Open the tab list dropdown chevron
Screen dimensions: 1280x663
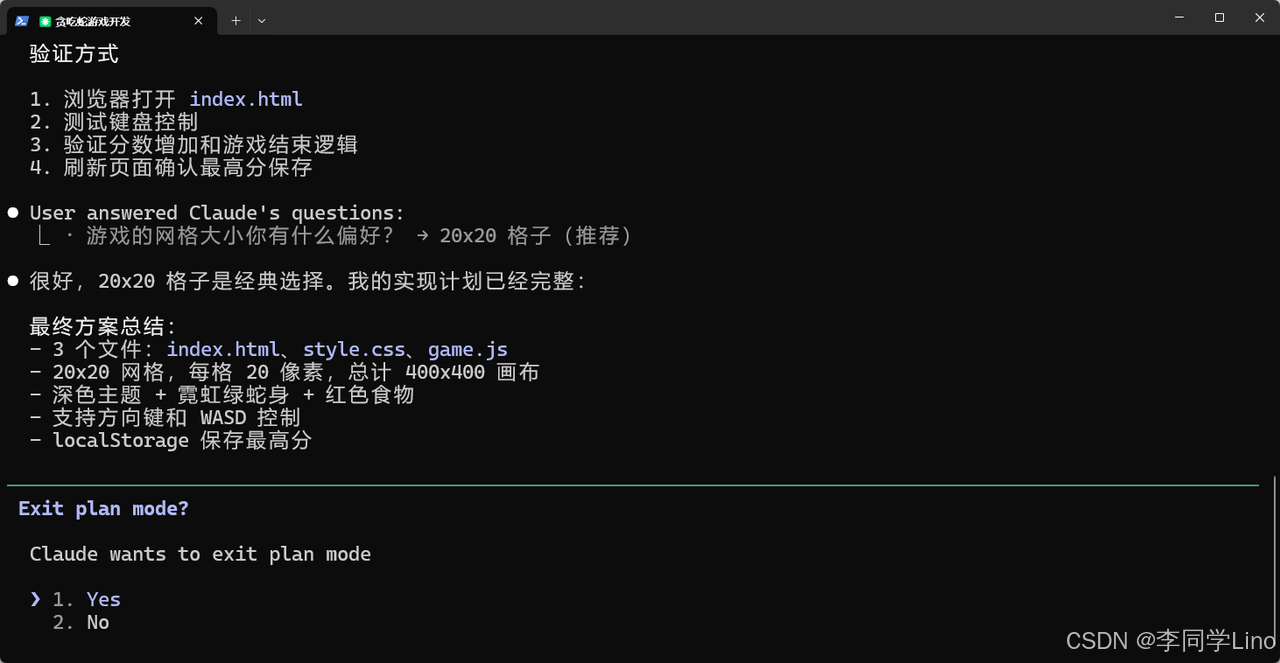click(262, 20)
